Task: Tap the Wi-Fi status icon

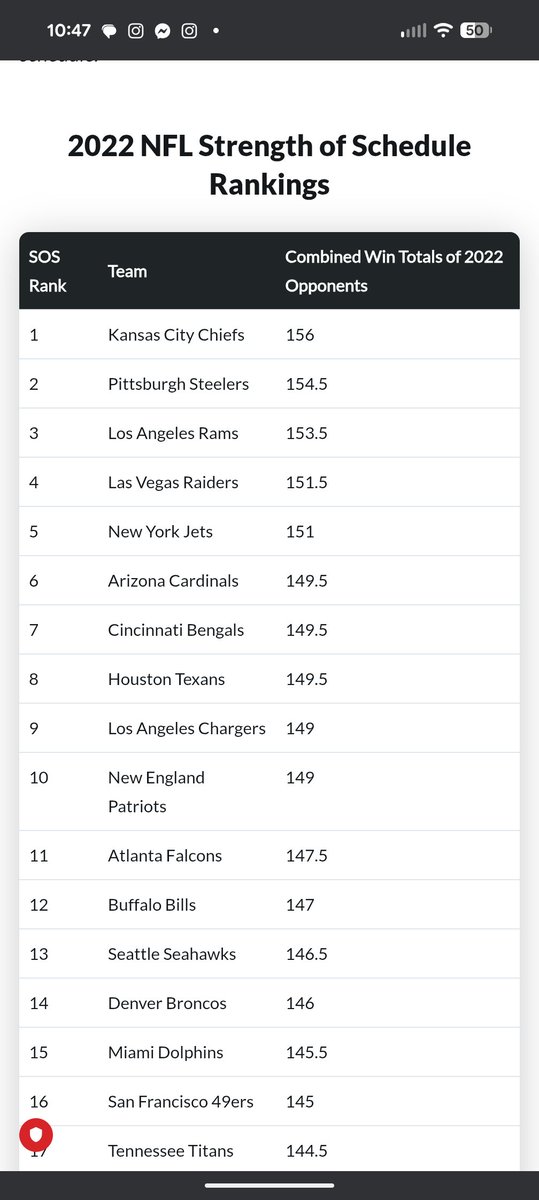Action: (x=443, y=31)
